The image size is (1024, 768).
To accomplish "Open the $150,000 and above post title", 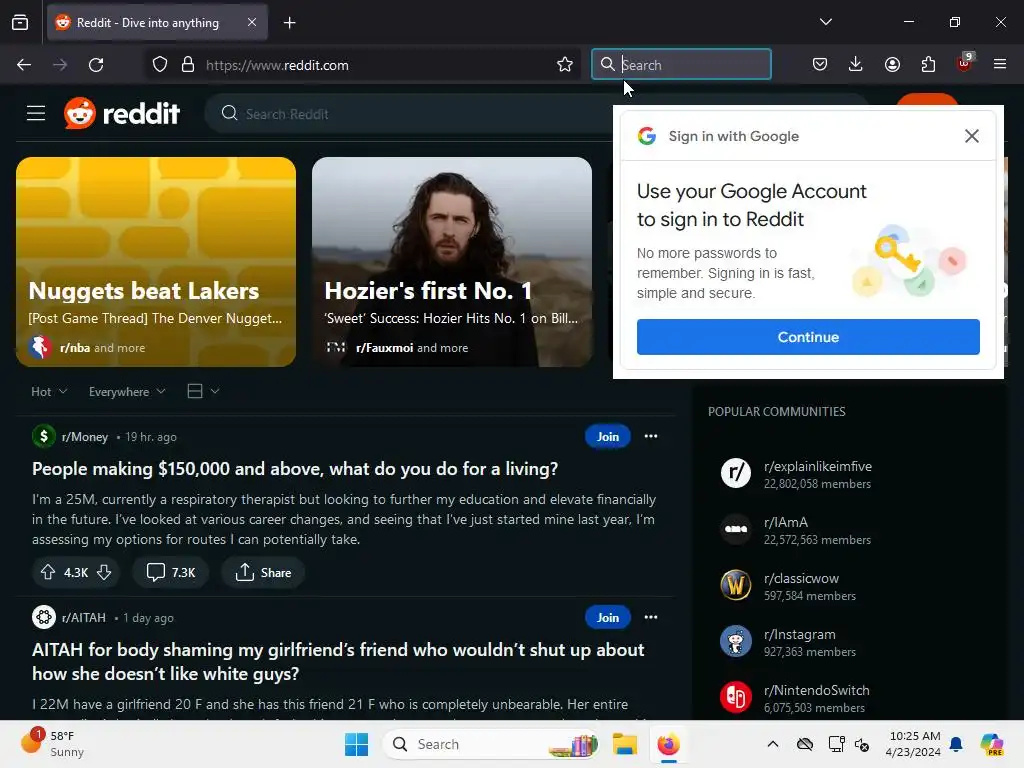I will point(295,469).
